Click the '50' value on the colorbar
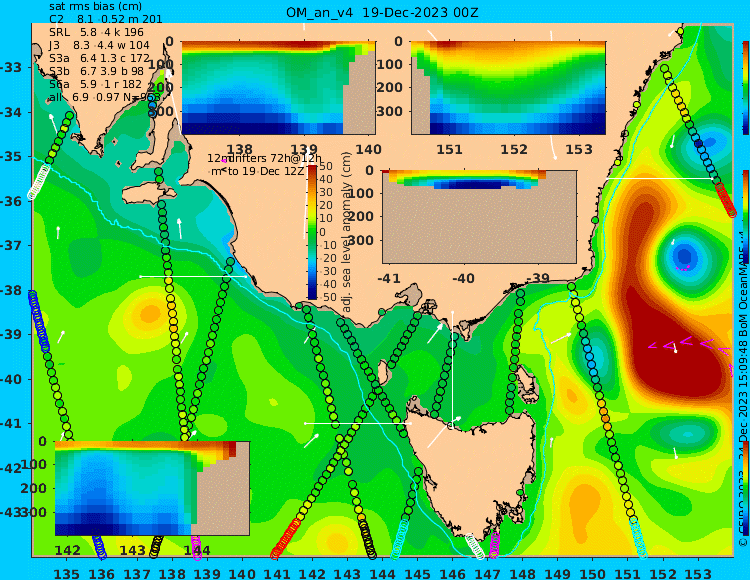 pos(326,166)
